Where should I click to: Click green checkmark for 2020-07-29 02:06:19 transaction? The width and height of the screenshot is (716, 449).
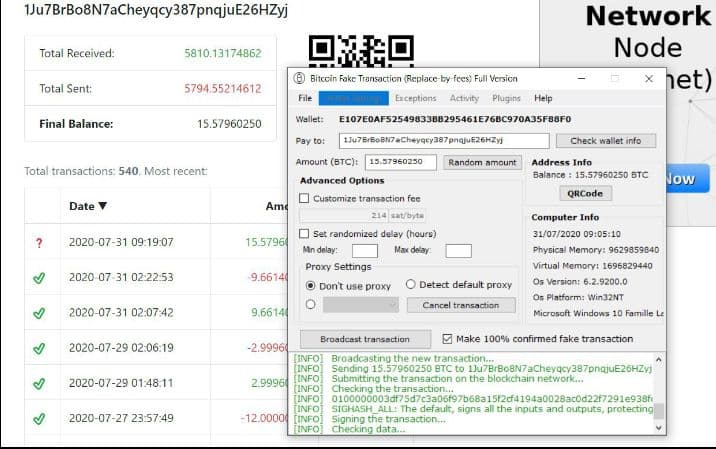click(39, 348)
